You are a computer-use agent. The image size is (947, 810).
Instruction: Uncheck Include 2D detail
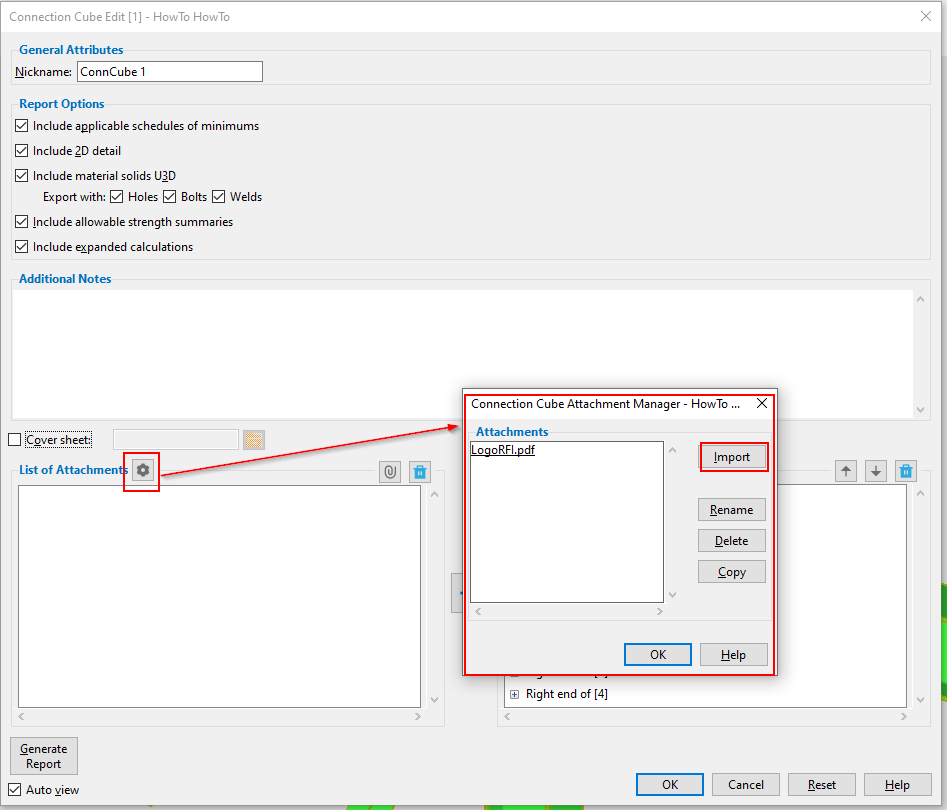[x=22, y=150]
